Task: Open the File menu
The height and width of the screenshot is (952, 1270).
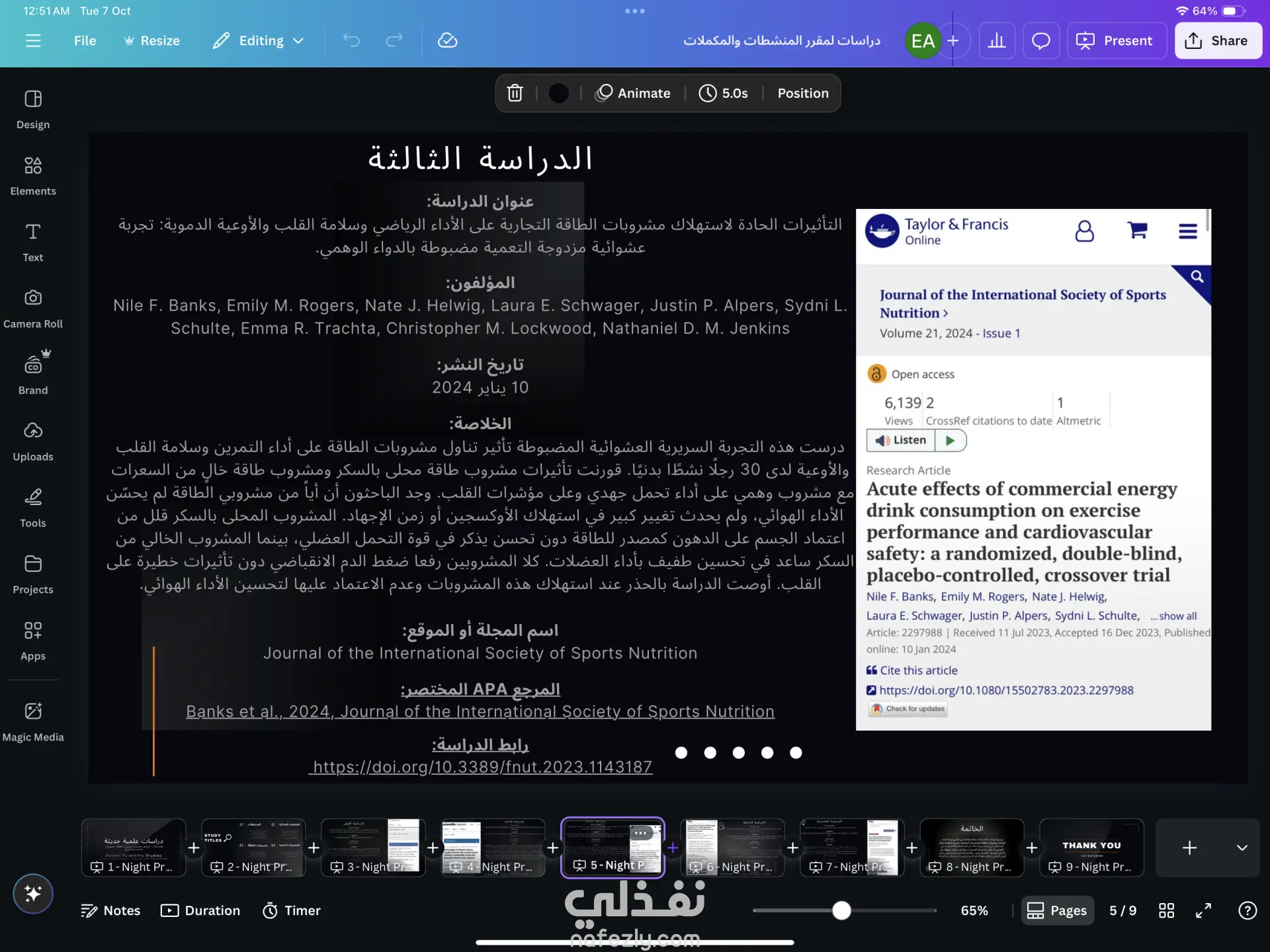Action: tap(85, 40)
